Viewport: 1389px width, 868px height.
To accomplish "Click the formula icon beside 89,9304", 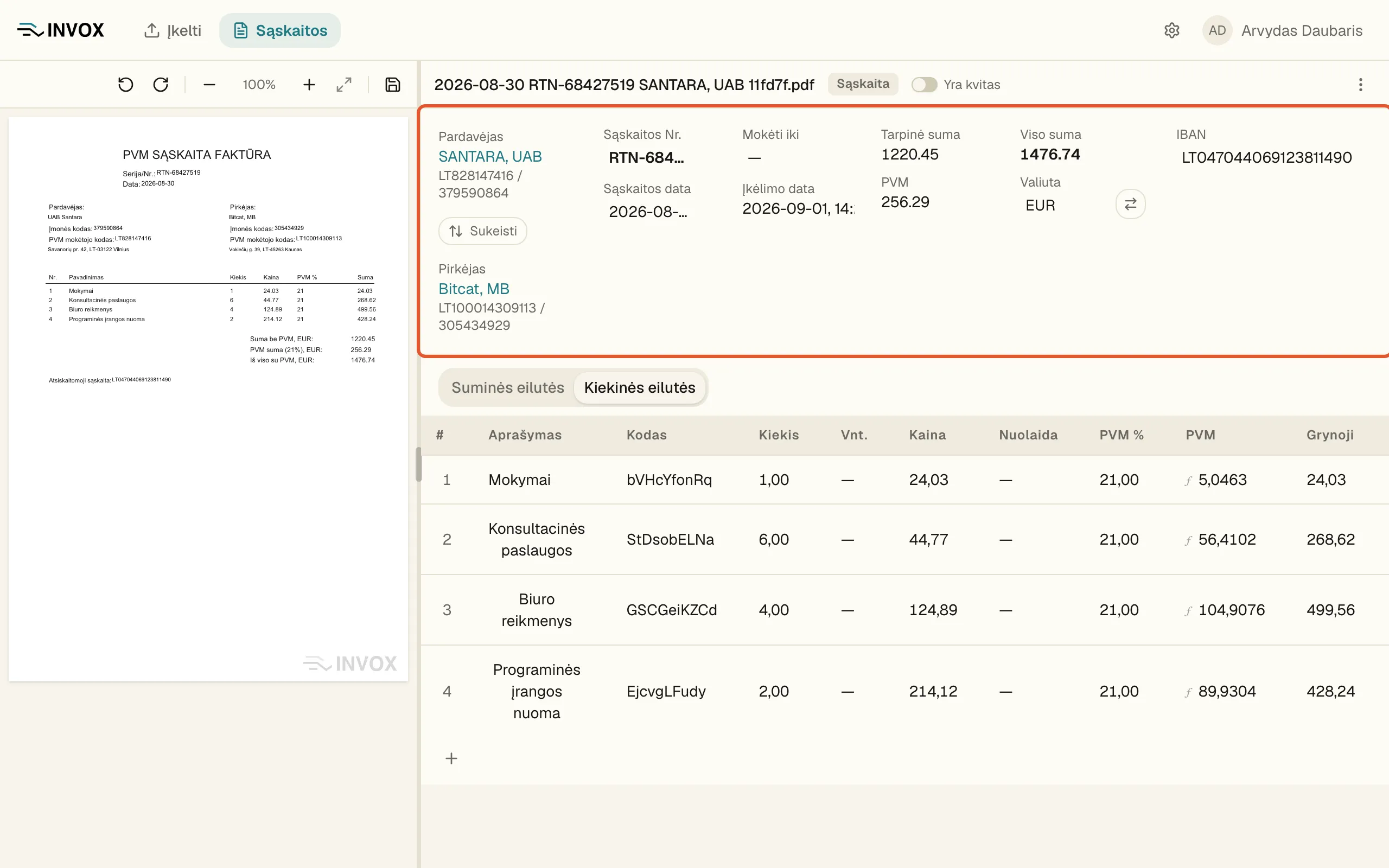I will click(1188, 692).
